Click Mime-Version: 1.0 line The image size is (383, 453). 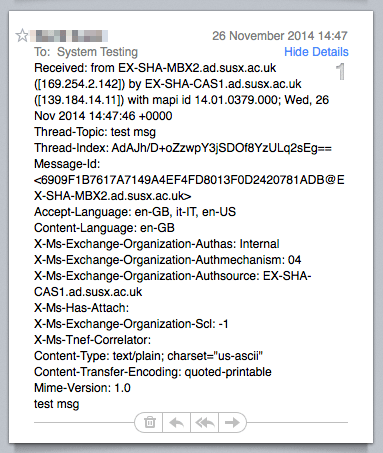tap(82, 388)
